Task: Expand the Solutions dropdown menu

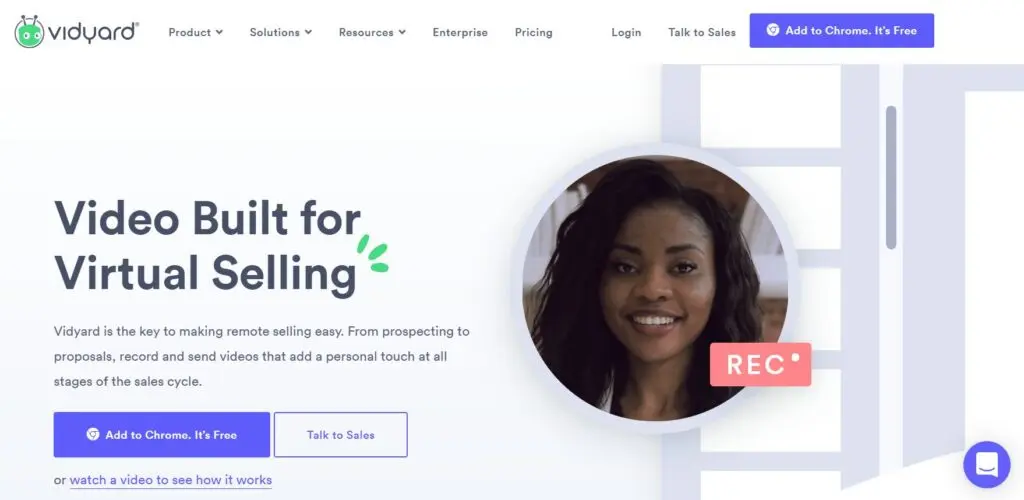Action: point(281,32)
